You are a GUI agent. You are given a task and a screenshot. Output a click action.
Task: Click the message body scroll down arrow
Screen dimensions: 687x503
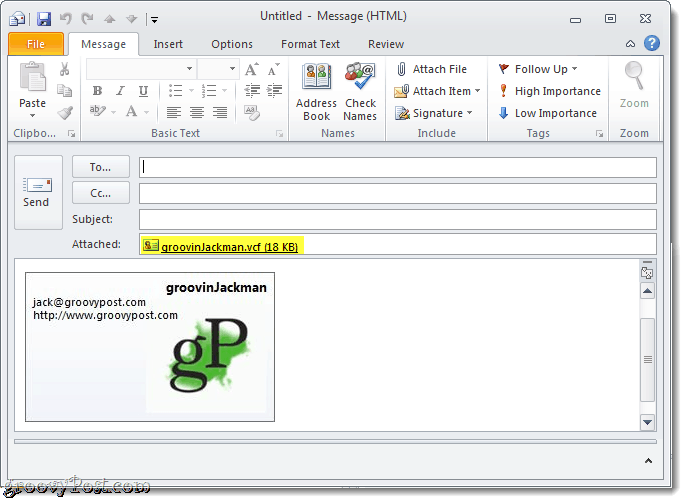pos(647,422)
